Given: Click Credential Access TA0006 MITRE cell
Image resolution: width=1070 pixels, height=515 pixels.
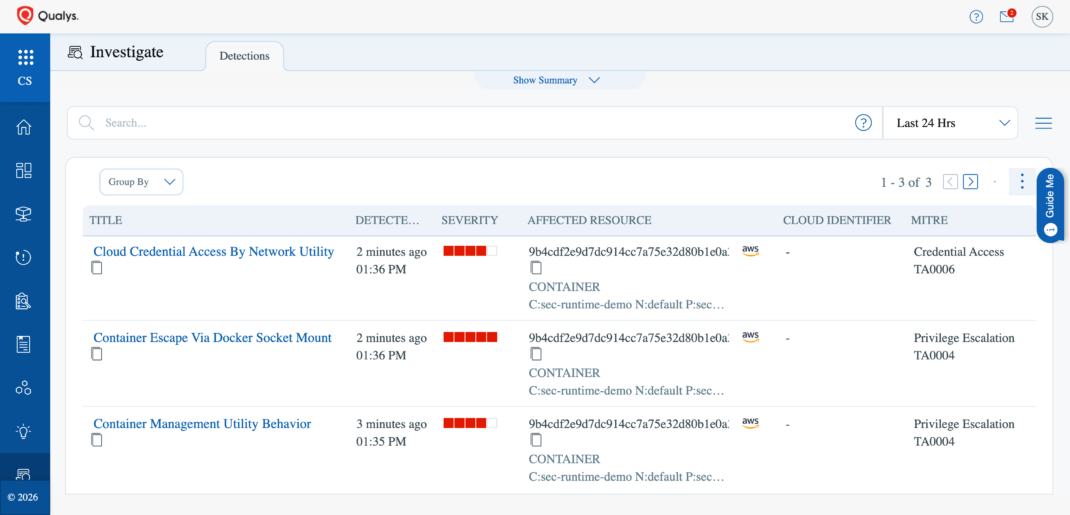Looking at the screenshot, I should 959,261.
